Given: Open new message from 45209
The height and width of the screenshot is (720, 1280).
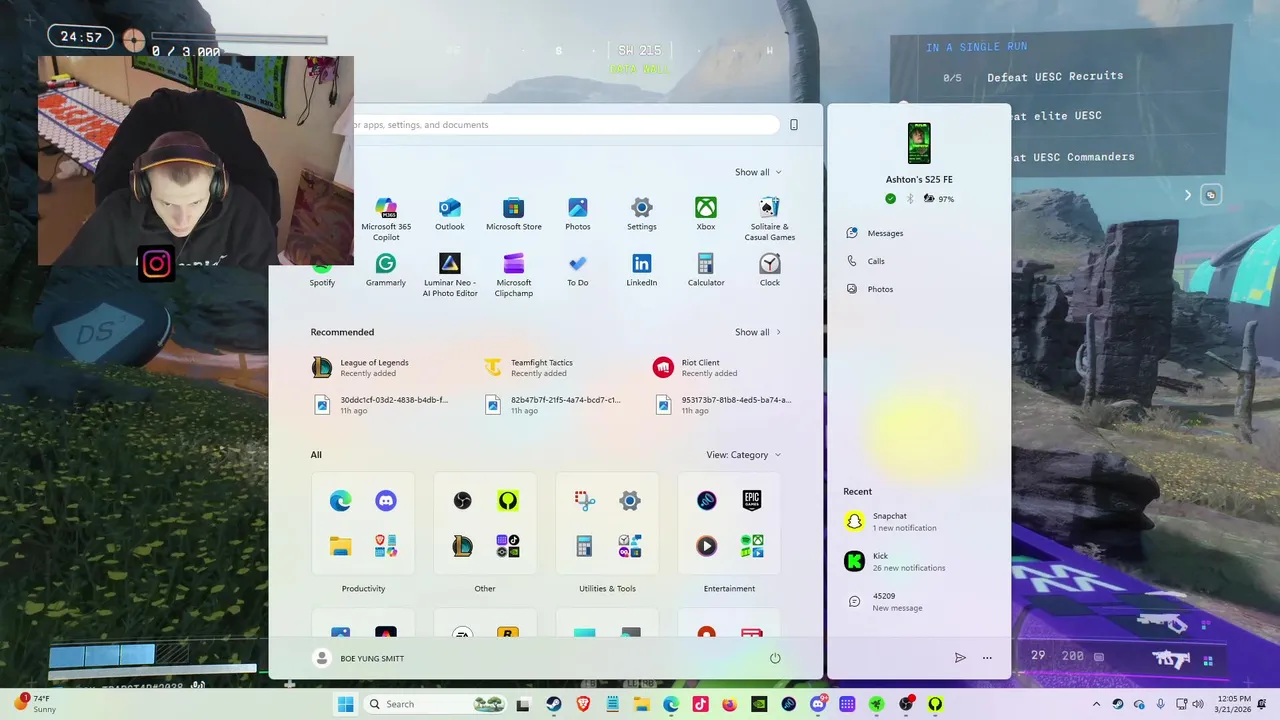Looking at the screenshot, I should (918, 602).
